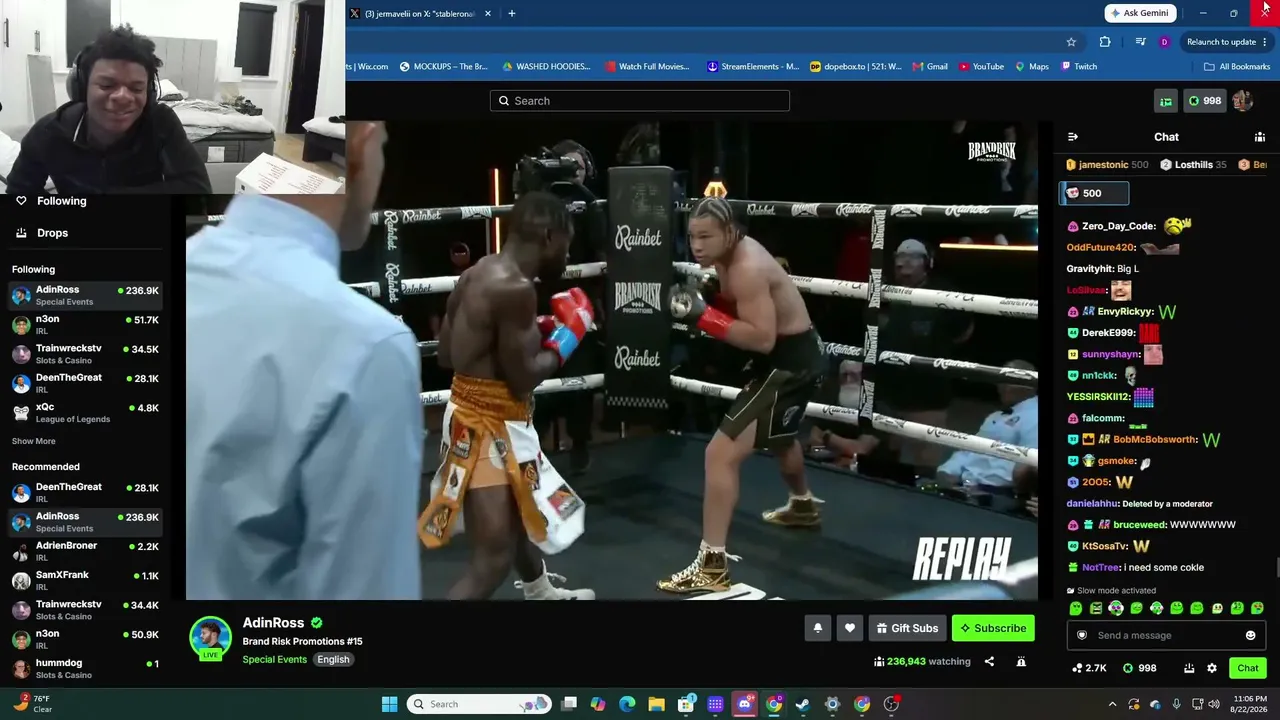
Task: Open AdrienBroner in the Recommended list
Action: click(84, 551)
